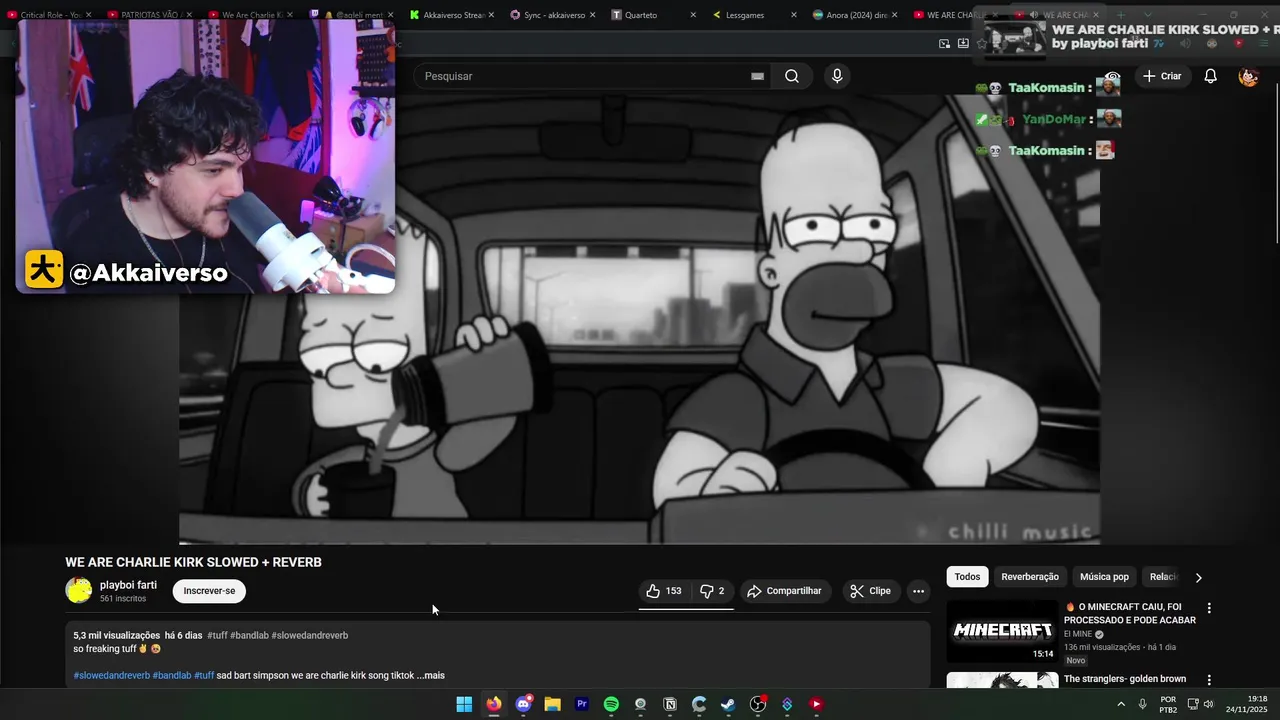Click El MINE channel name
Screen dimensions: 1280x720
[x=1078, y=634]
